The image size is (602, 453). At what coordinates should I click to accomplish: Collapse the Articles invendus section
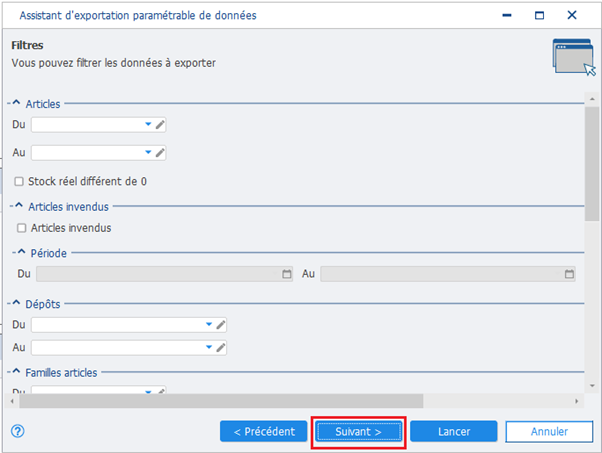pos(19,205)
